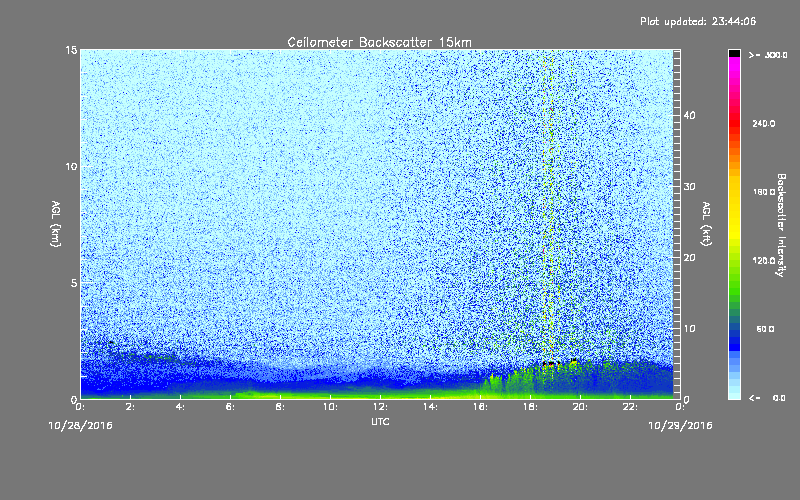800x500 pixels.
Task: Click the 'UTC' x-axis label
Action: [x=380, y=422]
